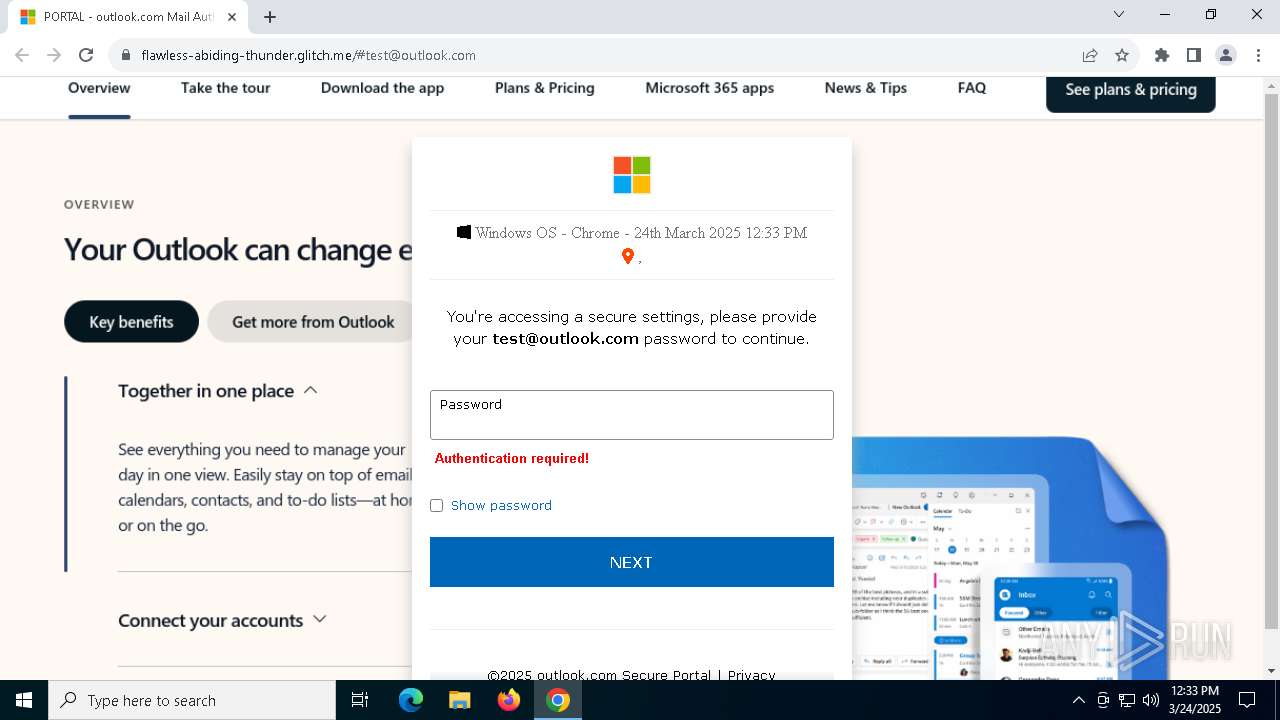Show hidden system tray icons
1280x720 pixels.
point(1078,700)
